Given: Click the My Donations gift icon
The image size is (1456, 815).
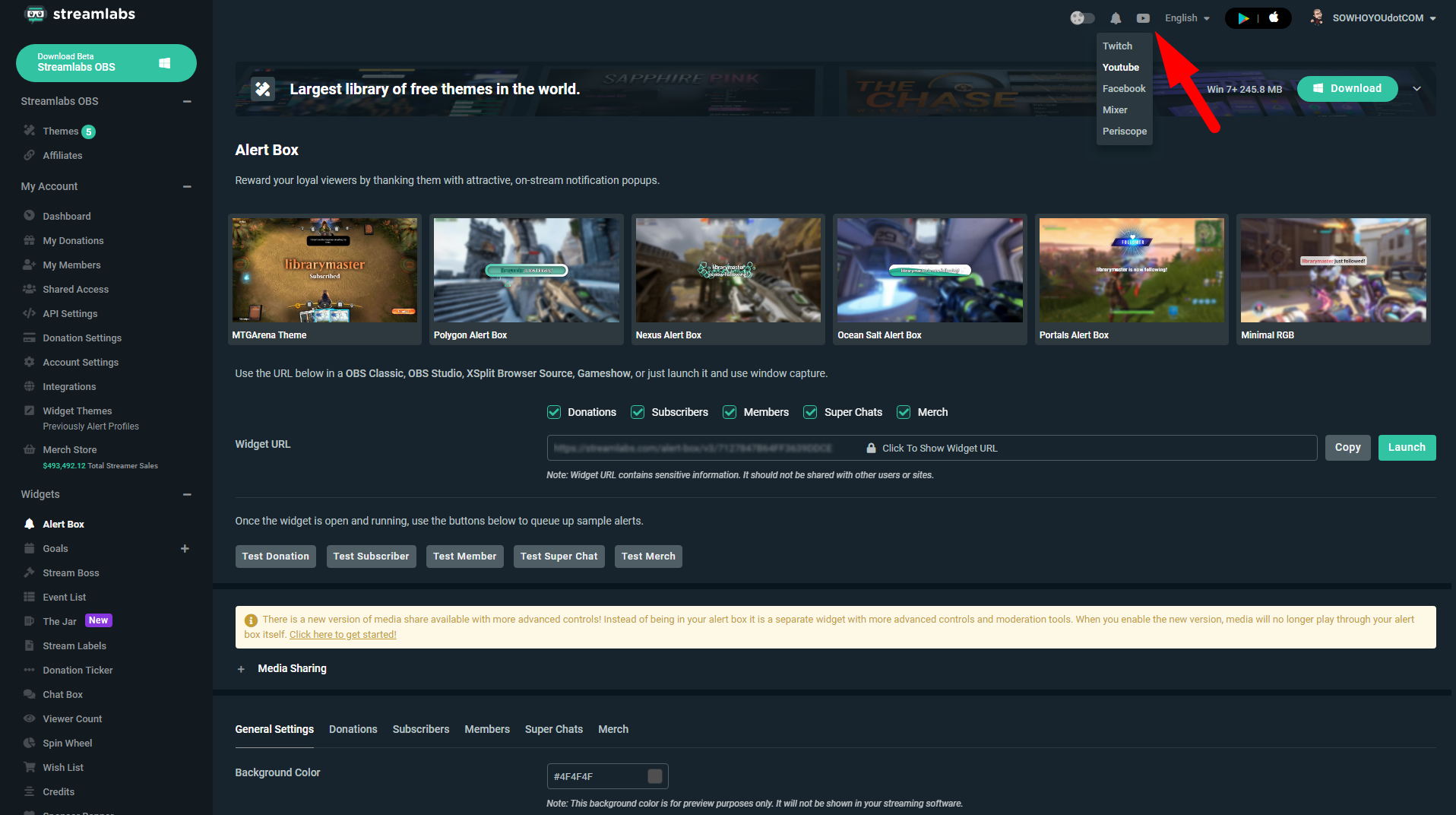Looking at the screenshot, I should pos(29,240).
